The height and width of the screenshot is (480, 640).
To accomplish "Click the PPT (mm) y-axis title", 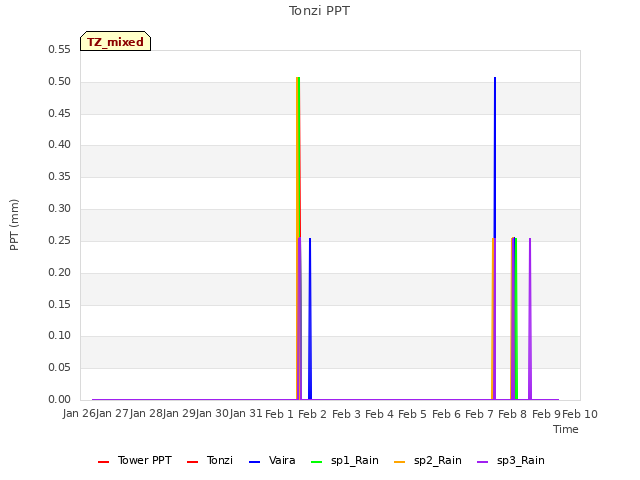I will tap(14, 224).
